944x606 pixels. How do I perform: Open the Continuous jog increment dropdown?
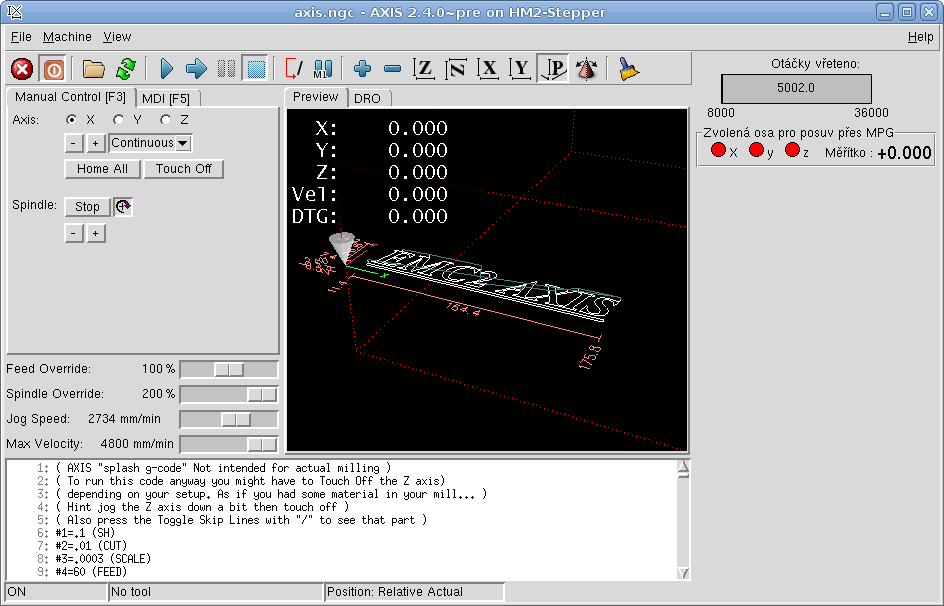pyautogui.click(x=183, y=143)
